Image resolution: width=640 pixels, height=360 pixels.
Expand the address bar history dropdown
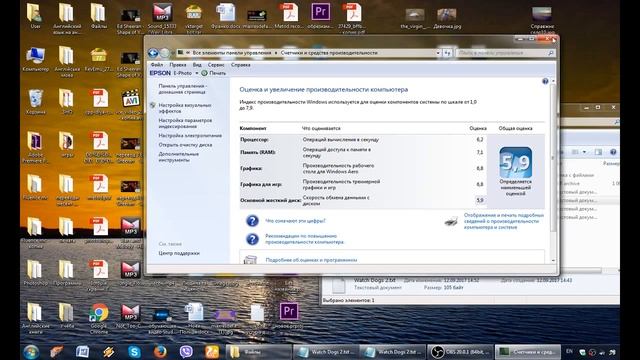pyautogui.click(x=438, y=53)
